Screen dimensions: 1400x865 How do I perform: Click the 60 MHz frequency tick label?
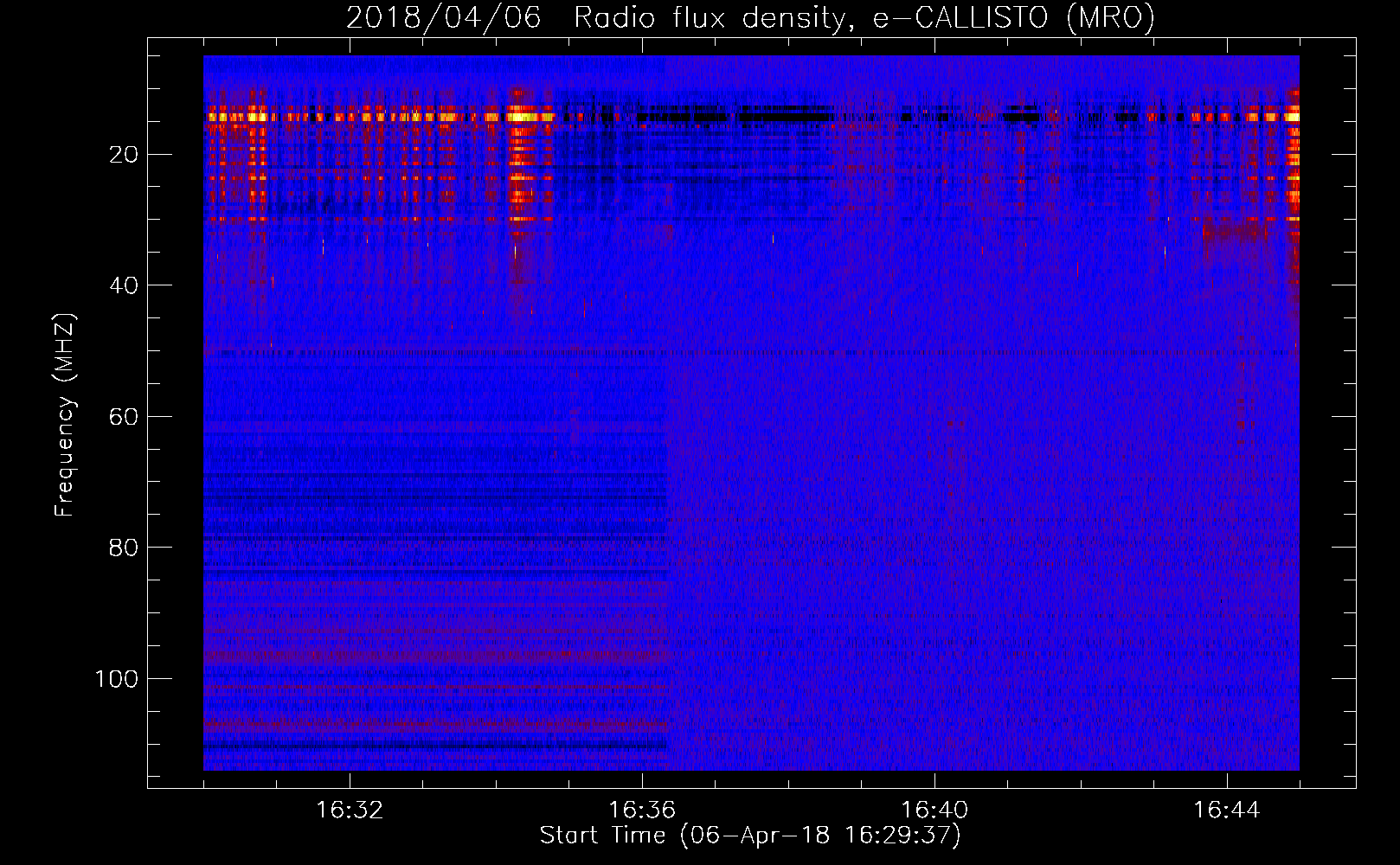click(x=124, y=417)
